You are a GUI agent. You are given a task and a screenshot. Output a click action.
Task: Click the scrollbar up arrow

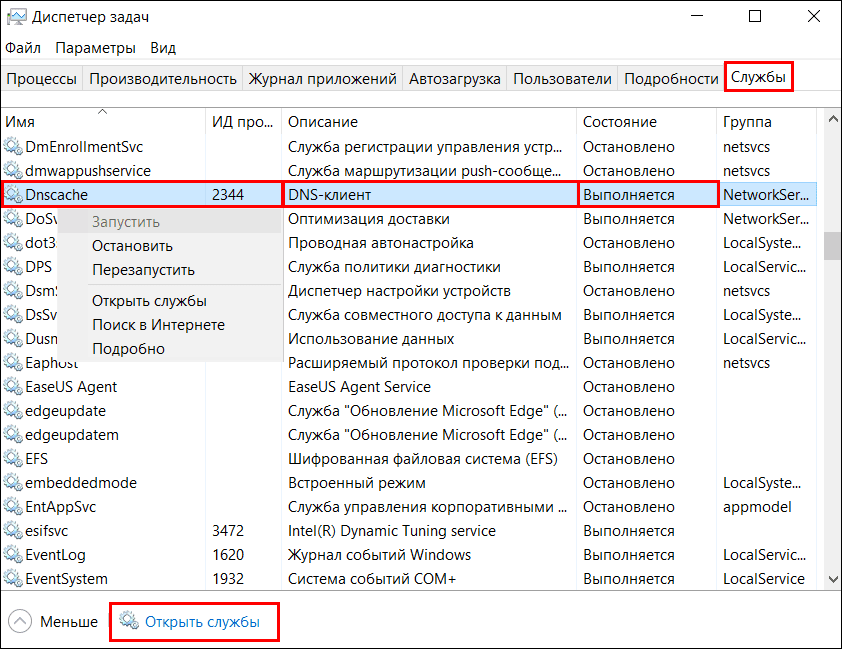tap(833, 119)
